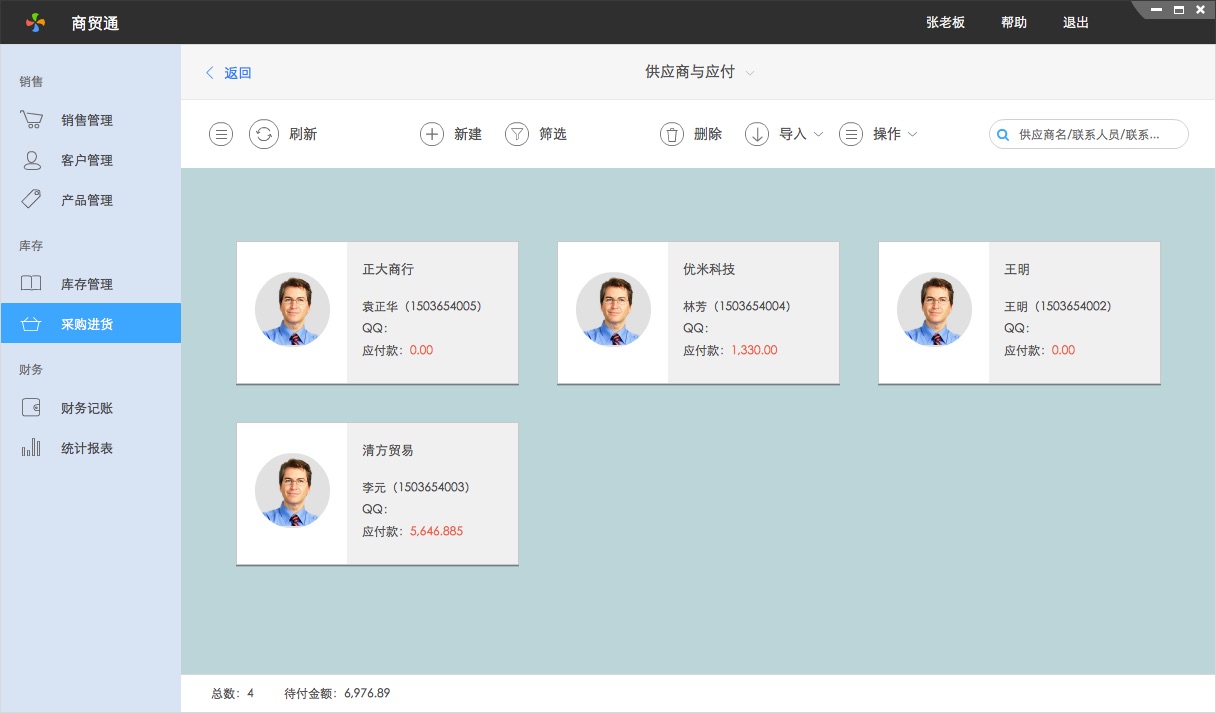Open the funnel filter (筛选) icon
The width and height of the screenshot is (1216, 713).
pyautogui.click(x=516, y=134)
